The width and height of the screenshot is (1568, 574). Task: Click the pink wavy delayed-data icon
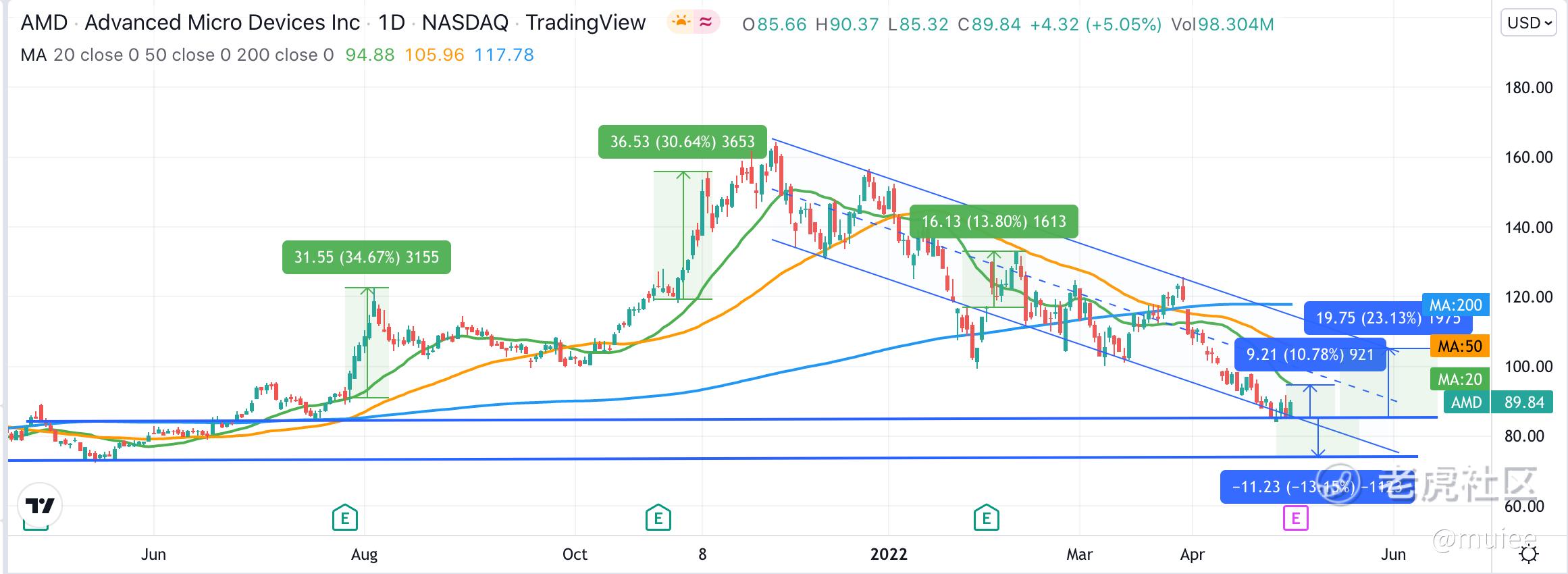pos(706,23)
